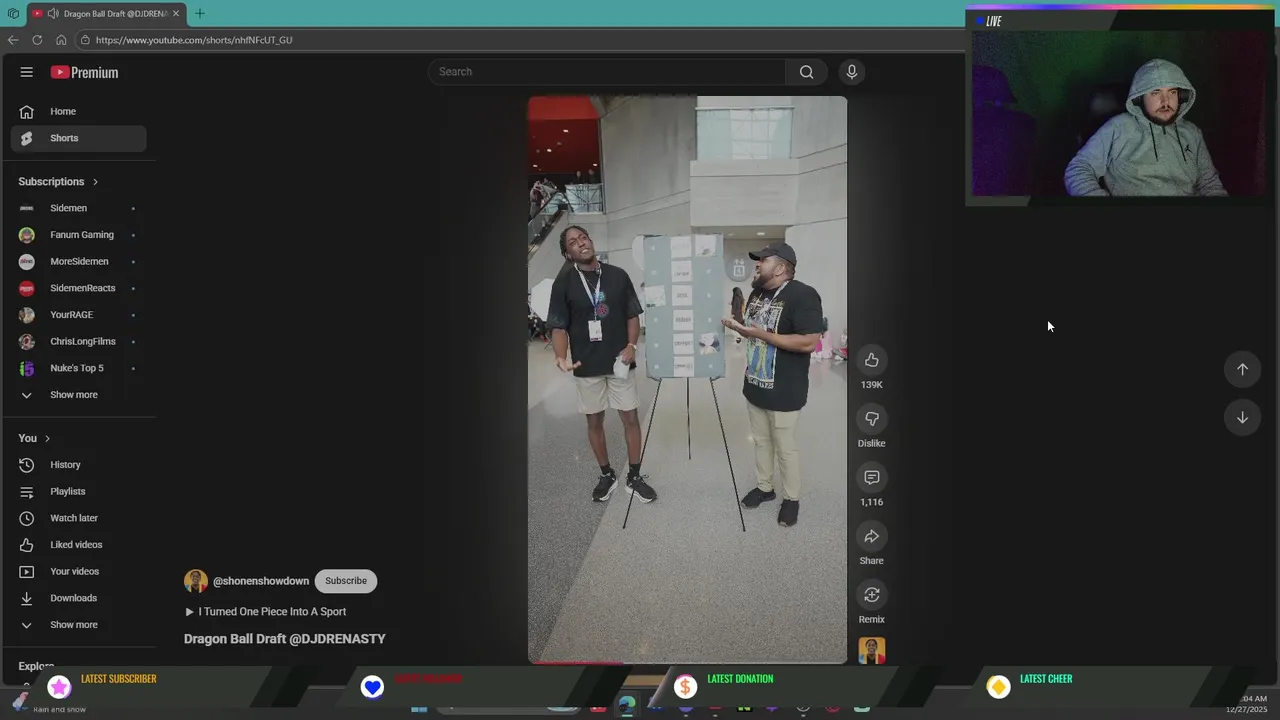Screen dimensions: 1280x720
Task: Subscribe to @shonenshowdown
Action: (x=346, y=581)
